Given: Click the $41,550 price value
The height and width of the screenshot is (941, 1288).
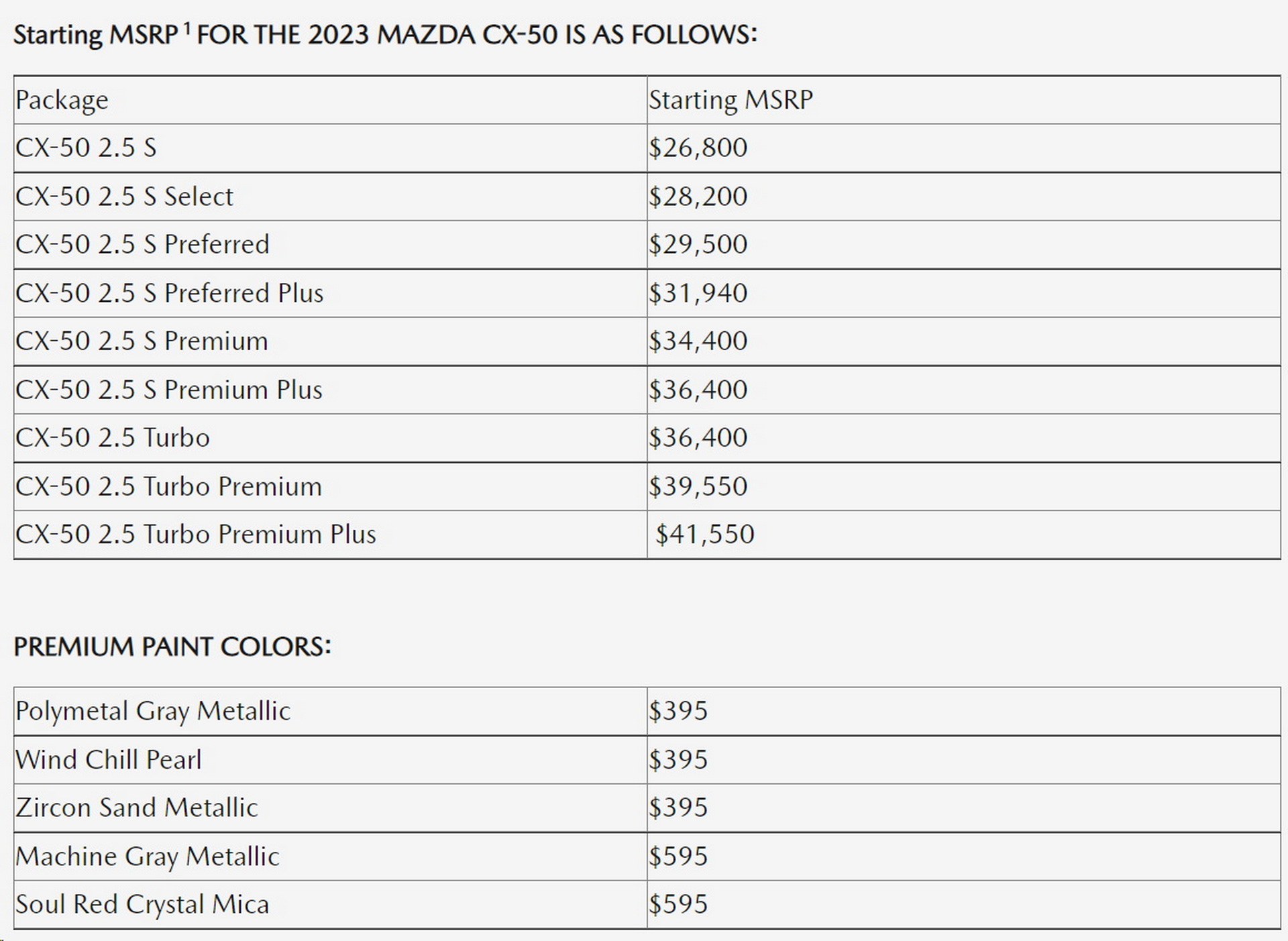Looking at the screenshot, I should click(x=704, y=535).
